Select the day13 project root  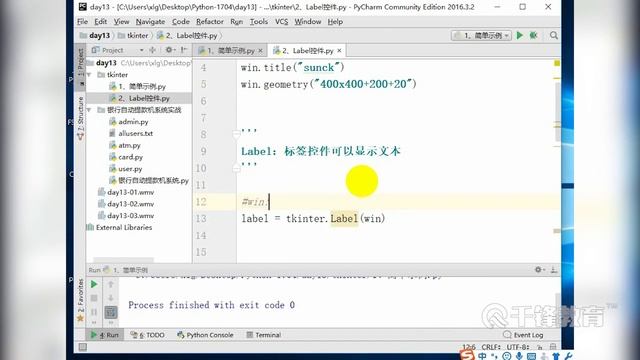tap(106, 63)
